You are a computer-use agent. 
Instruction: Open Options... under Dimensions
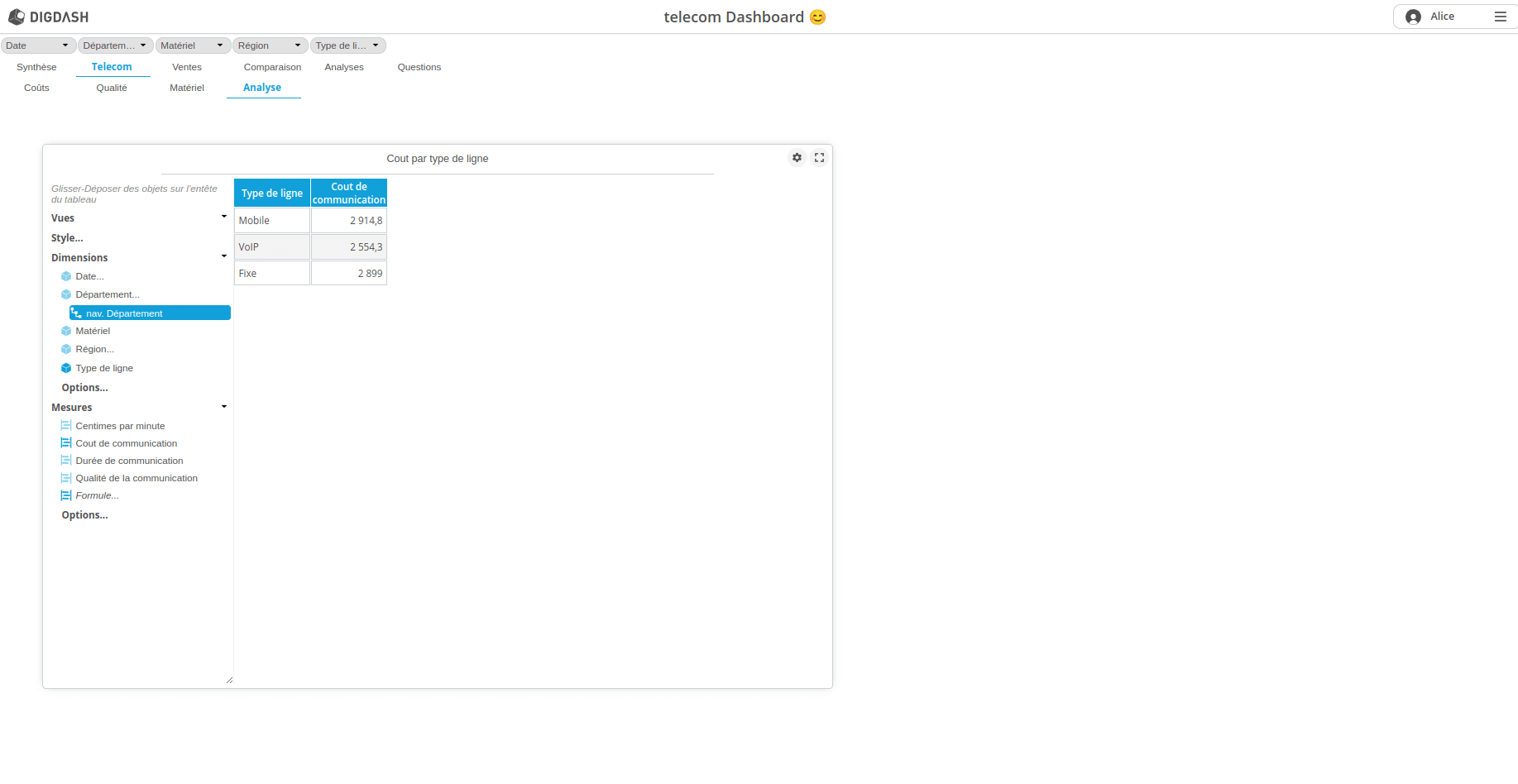pos(84,388)
